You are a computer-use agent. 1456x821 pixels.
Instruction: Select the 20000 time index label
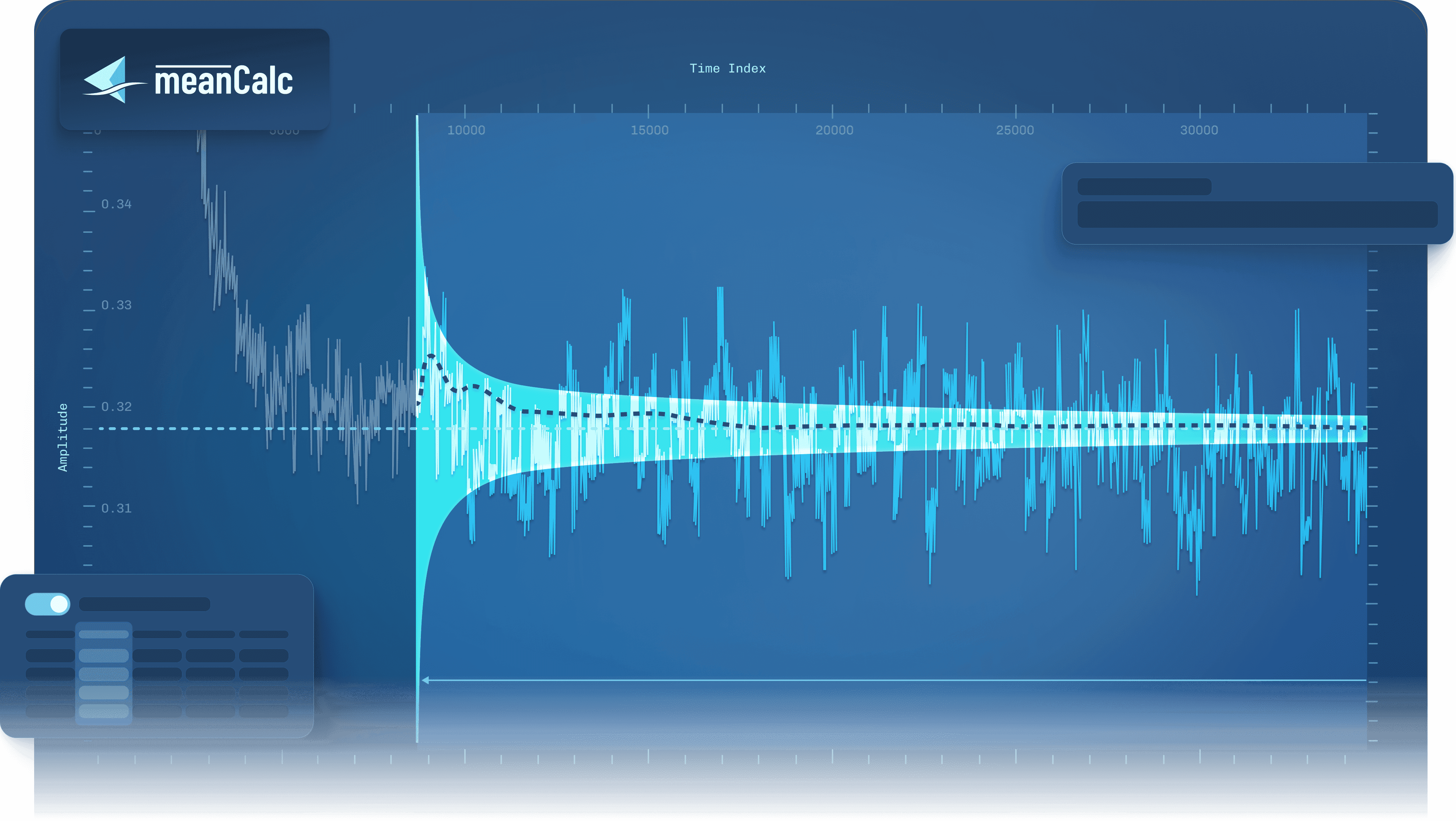coord(834,130)
